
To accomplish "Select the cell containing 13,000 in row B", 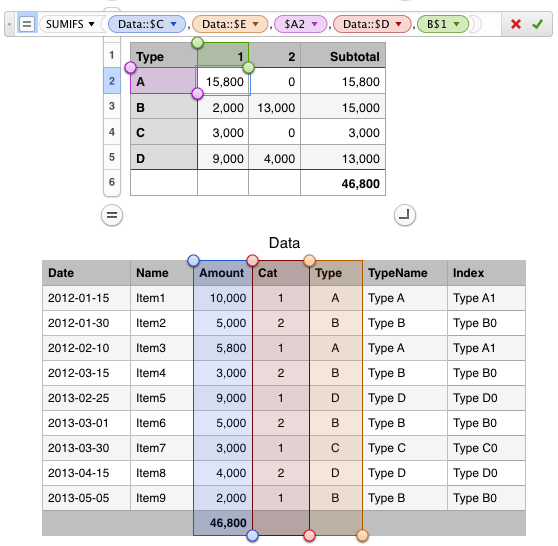I will tap(274, 107).
